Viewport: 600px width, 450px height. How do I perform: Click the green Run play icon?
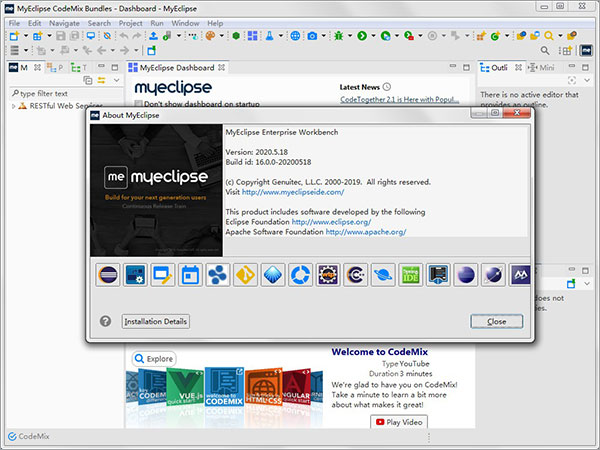(362, 36)
